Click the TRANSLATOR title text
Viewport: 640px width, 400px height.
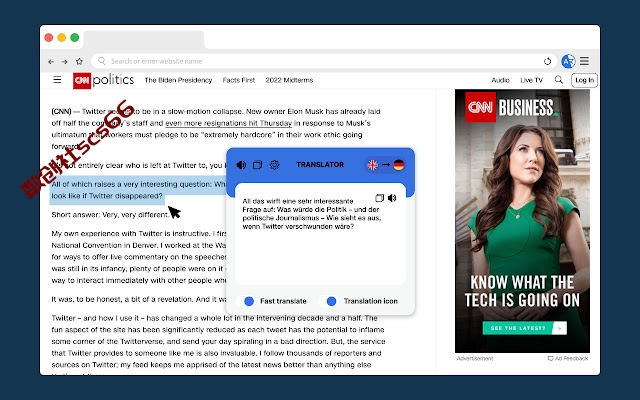tap(320, 164)
